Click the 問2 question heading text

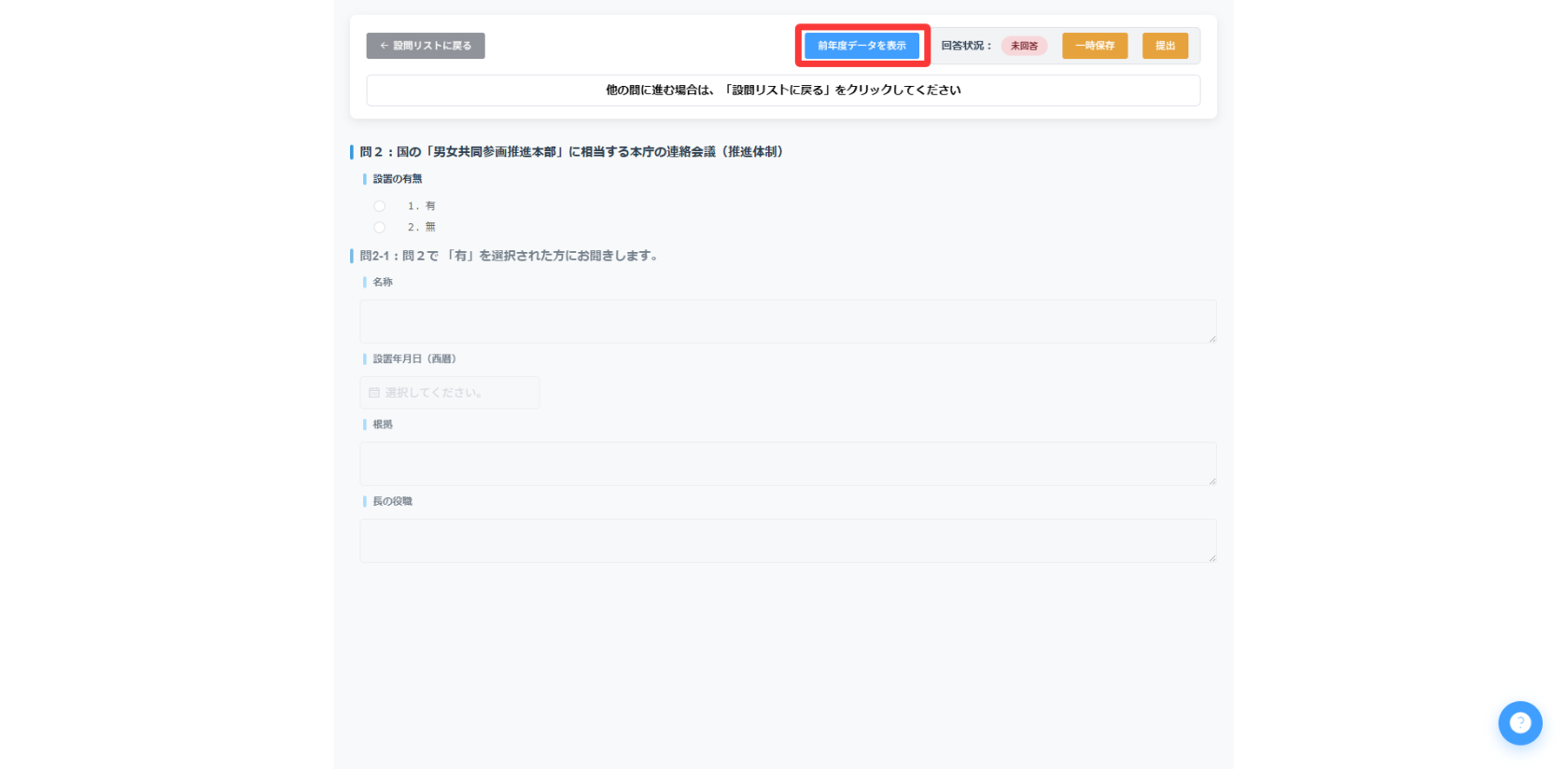click(571, 151)
